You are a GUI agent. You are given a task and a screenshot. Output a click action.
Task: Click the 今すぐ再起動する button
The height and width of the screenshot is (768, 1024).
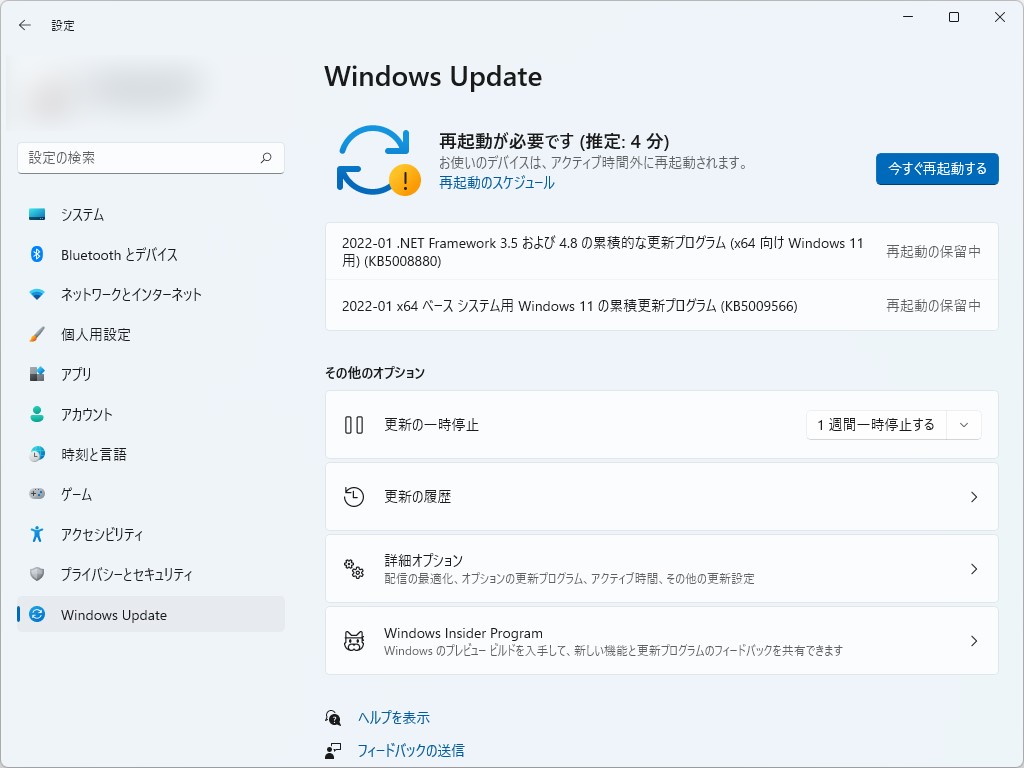coord(936,169)
